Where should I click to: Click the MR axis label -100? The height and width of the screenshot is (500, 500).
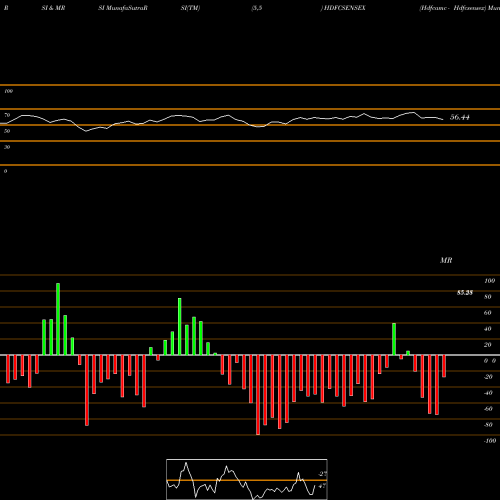[490, 441]
